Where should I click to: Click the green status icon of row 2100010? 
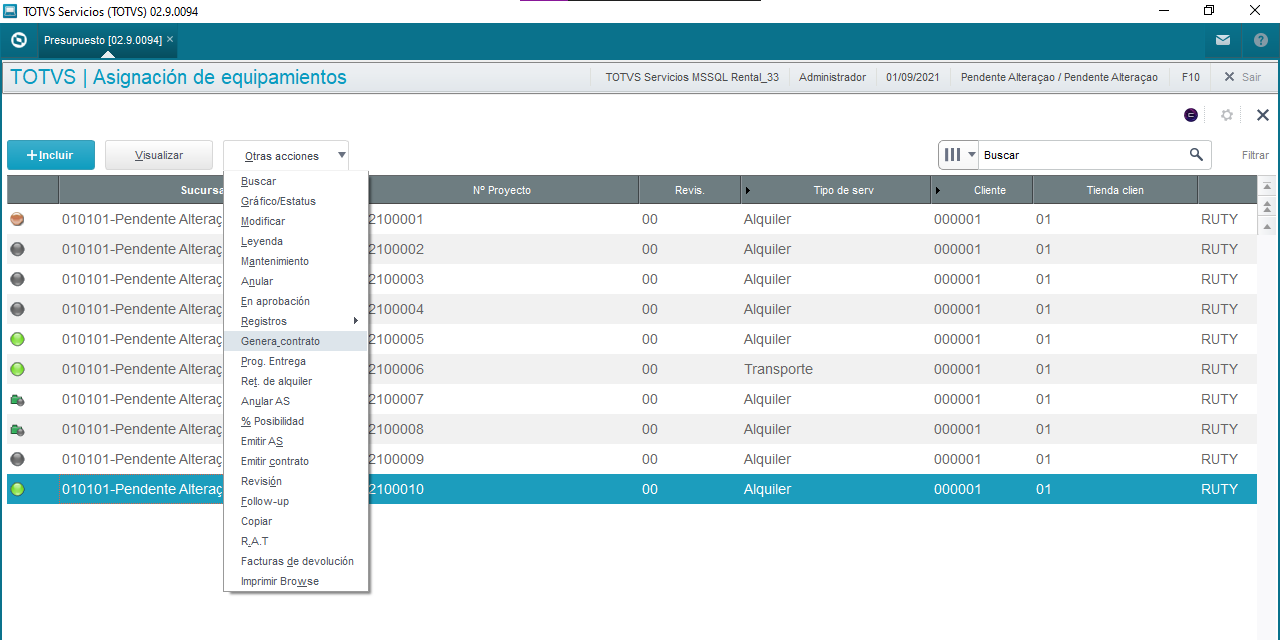(x=17, y=489)
